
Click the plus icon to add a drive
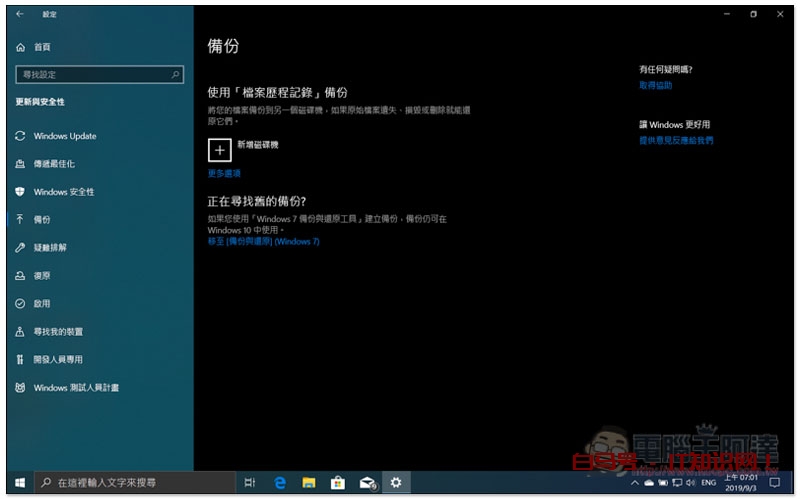[219, 149]
